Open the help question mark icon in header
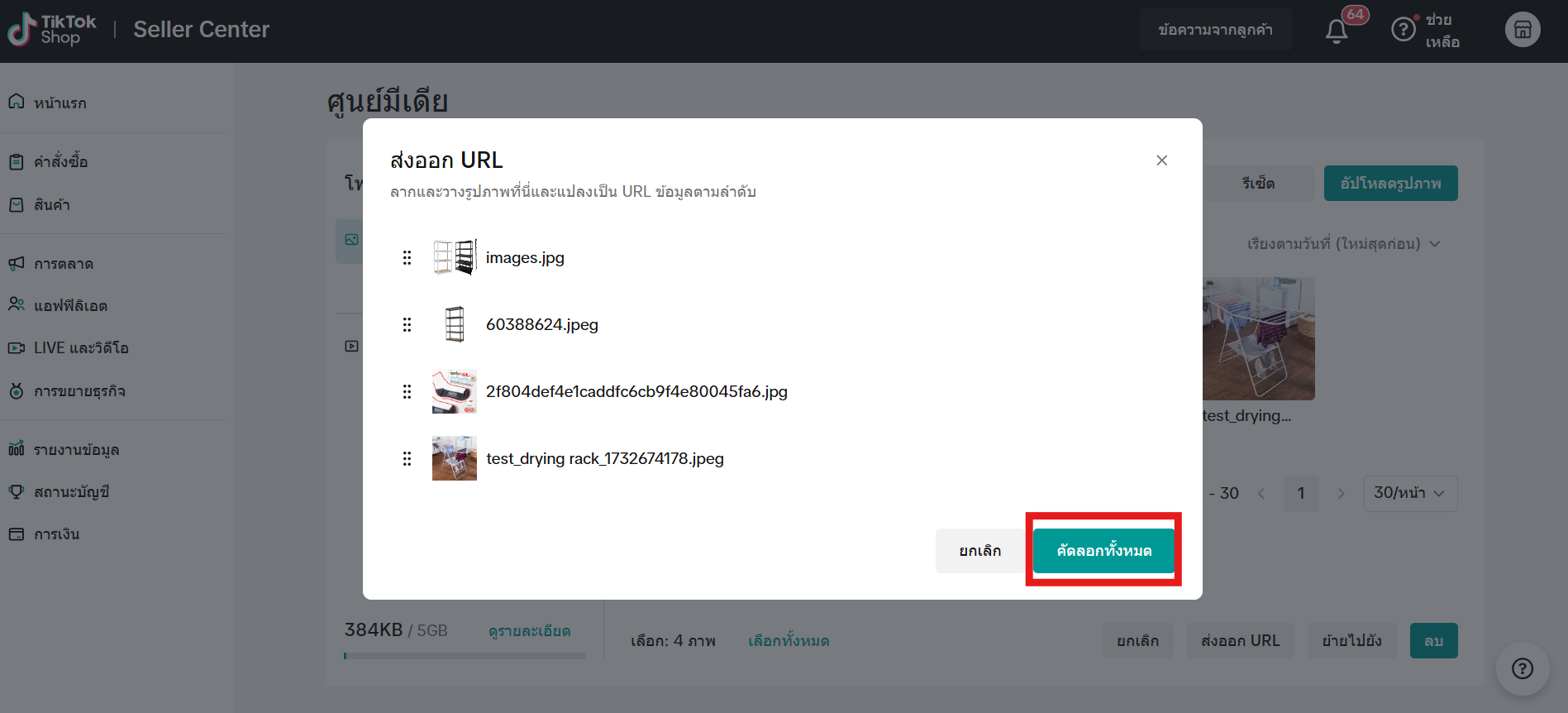The image size is (1568, 713). (x=1404, y=30)
